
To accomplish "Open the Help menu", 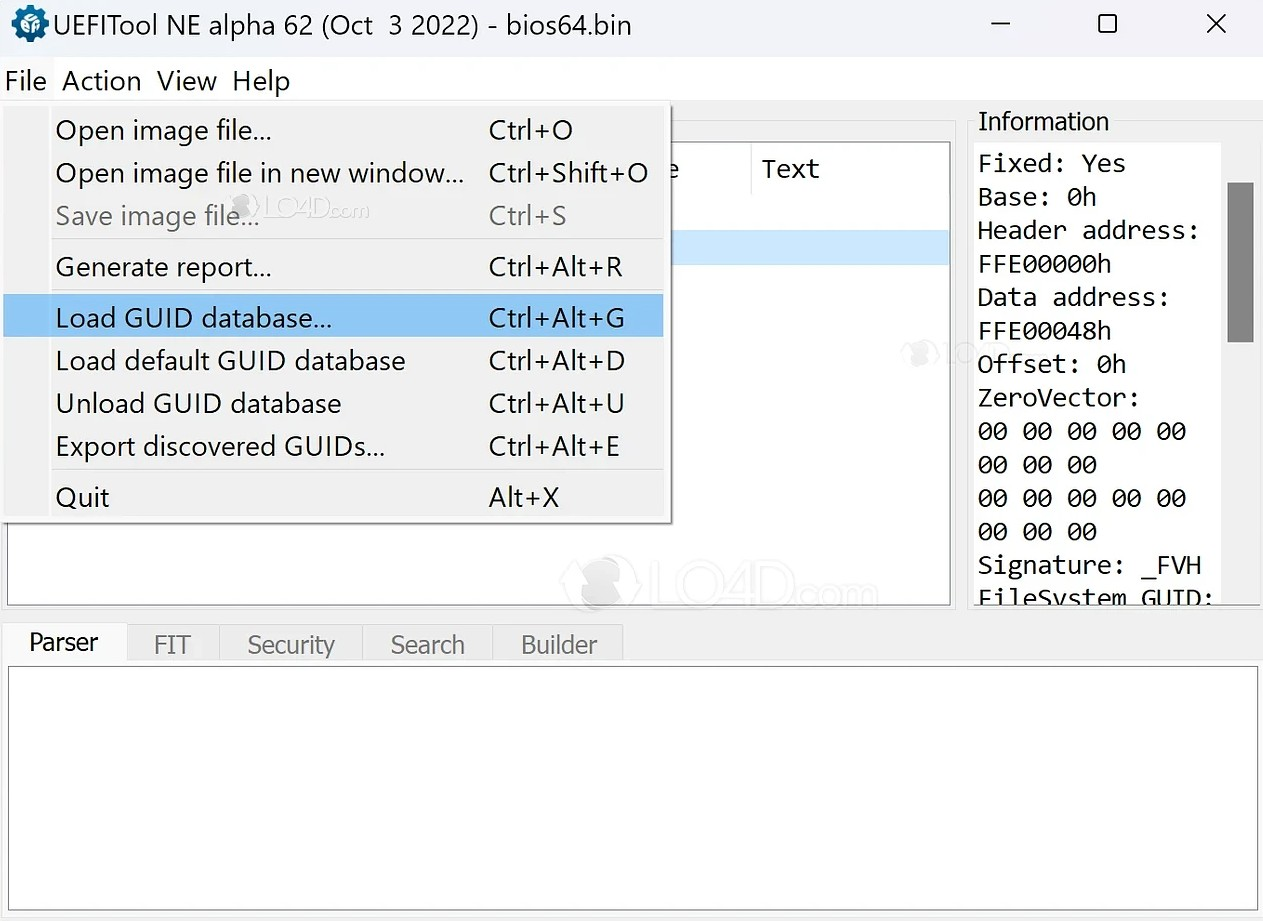I will pyautogui.click(x=262, y=81).
